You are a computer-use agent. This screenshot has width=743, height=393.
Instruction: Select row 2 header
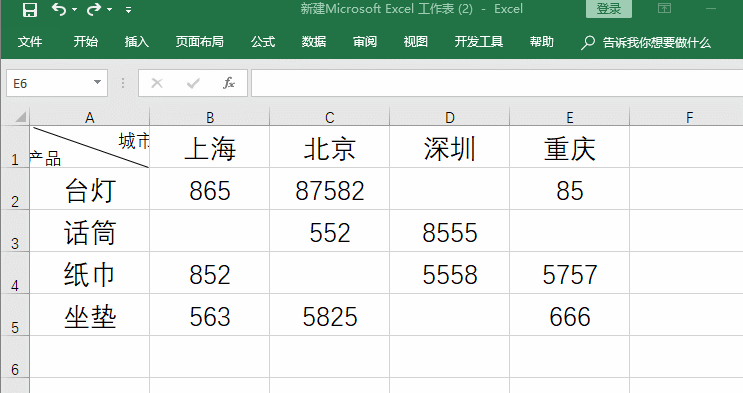[15, 189]
